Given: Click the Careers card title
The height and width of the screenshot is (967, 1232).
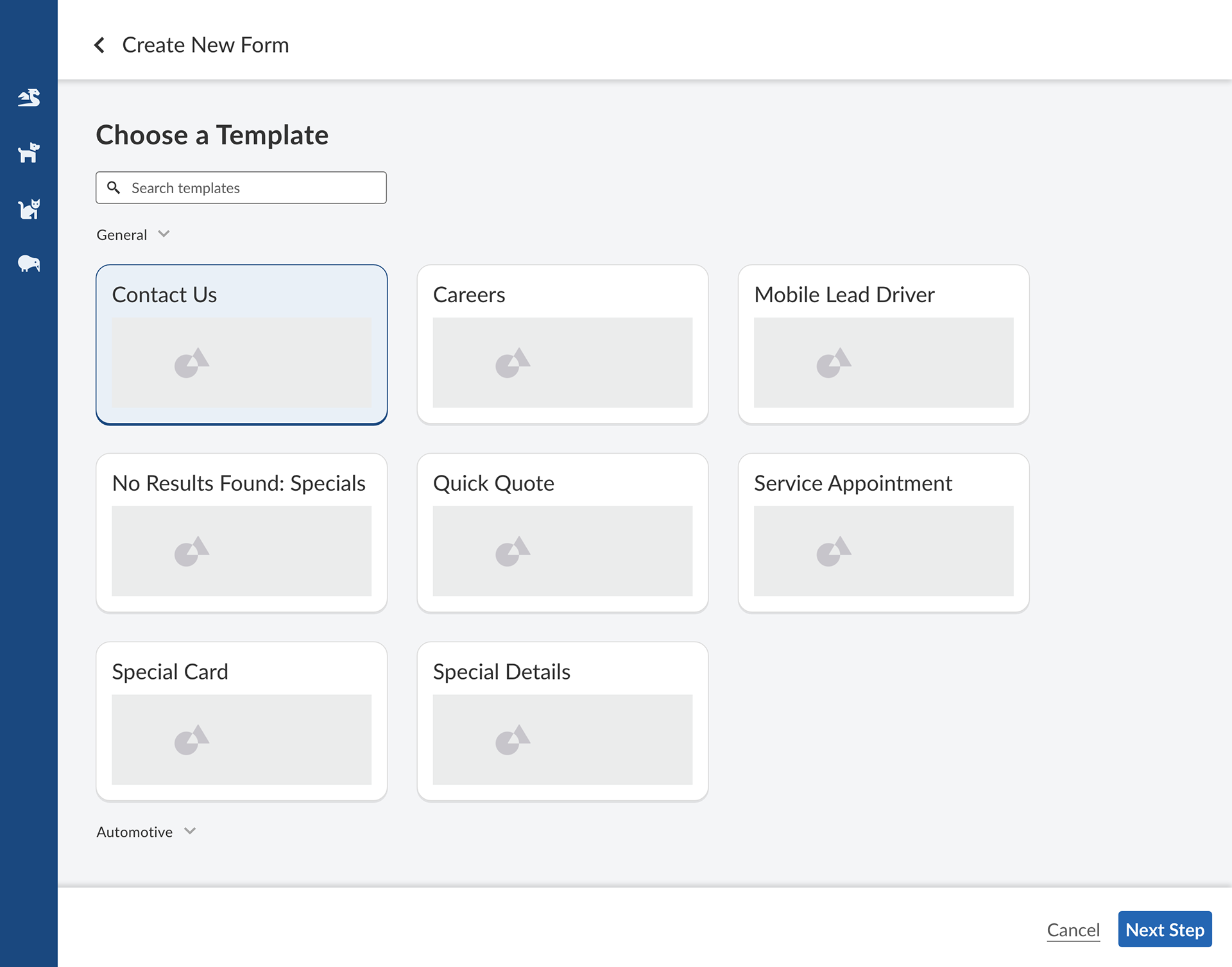Looking at the screenshot, I should click(469, 295).
